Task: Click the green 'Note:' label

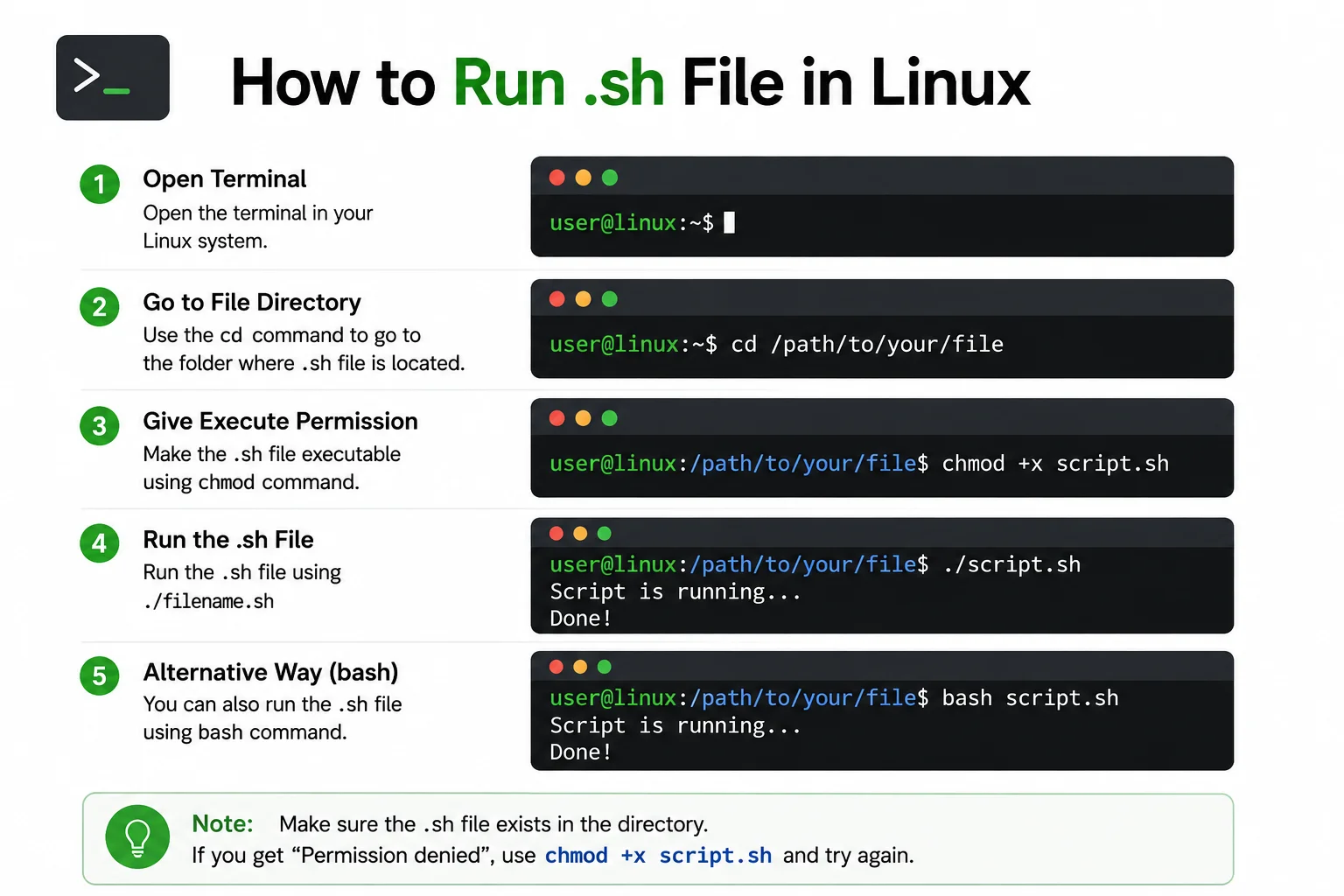Action: click(x=222, y=824)
